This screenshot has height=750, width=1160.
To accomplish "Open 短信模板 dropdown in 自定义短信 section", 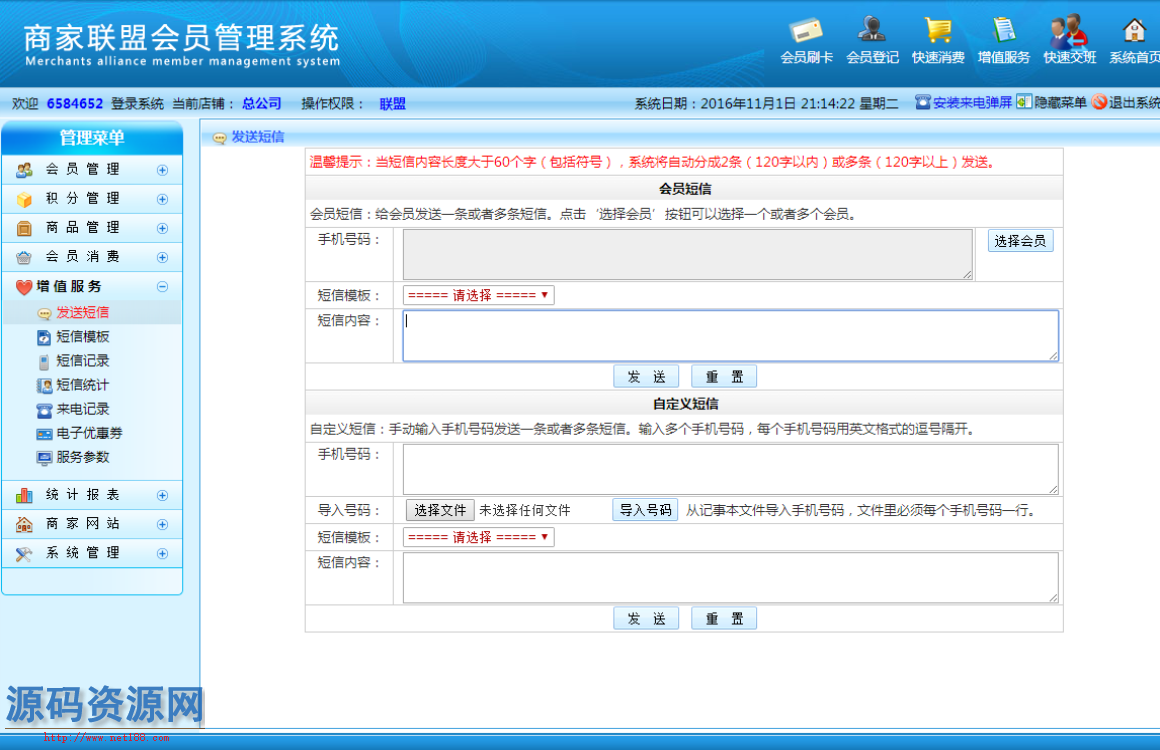I will (x=479, y=537).
